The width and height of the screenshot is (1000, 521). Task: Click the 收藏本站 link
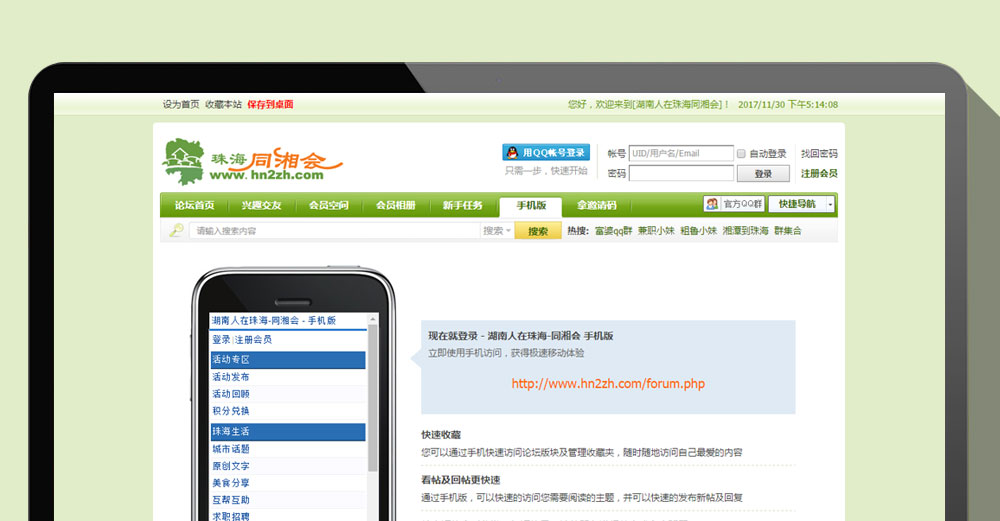[x=223, y=105]
